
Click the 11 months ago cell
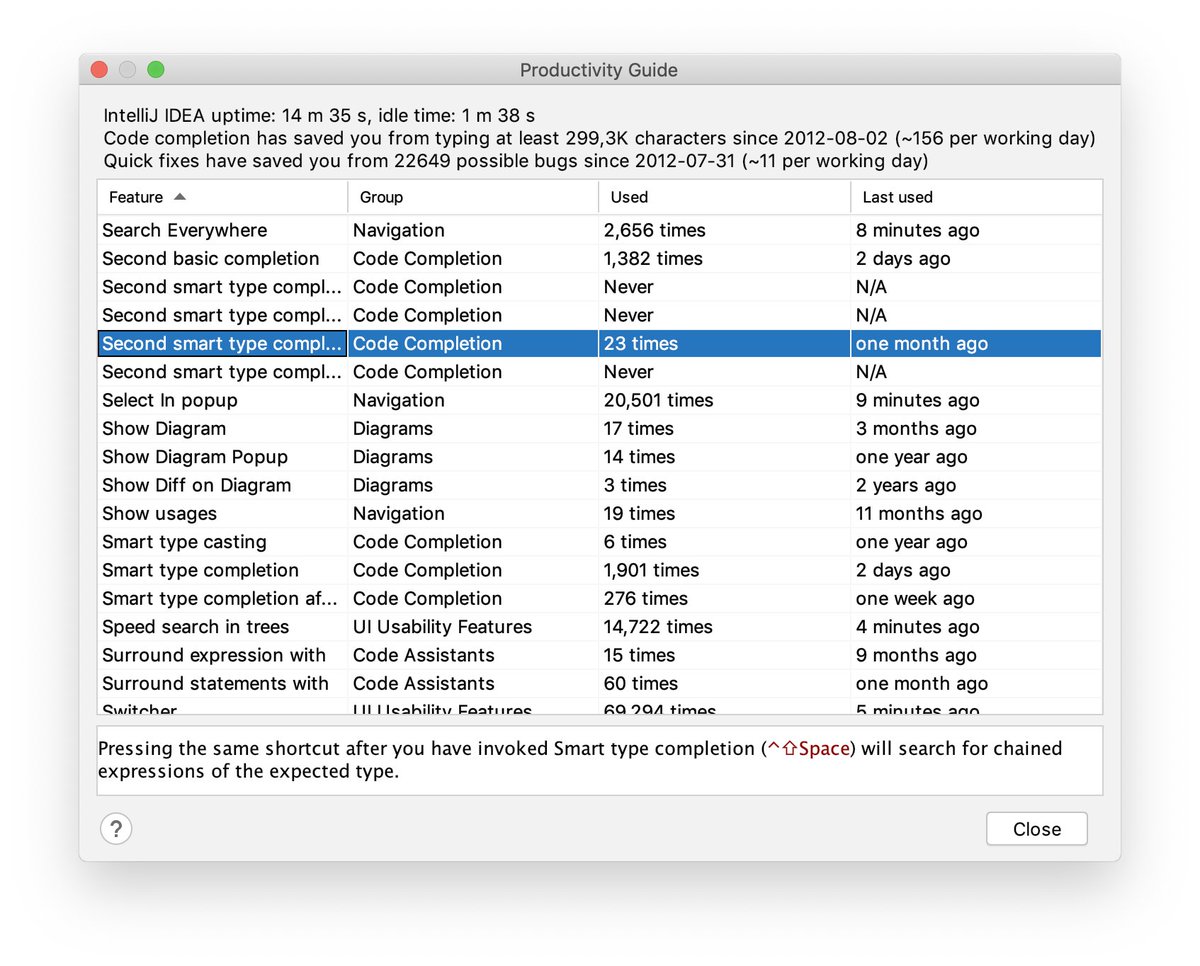[976, 513]
